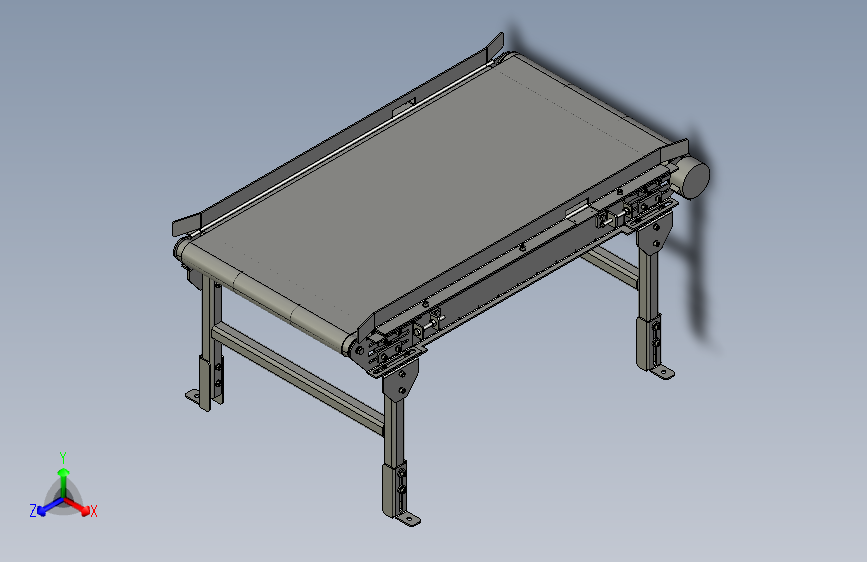
Task: Select the flared guide end at the top corner
Action: [x=495, y=46]
